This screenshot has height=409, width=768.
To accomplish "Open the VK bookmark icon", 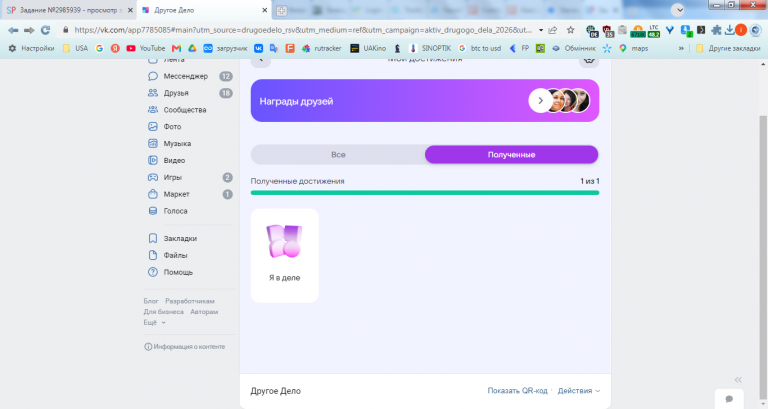I will (258, 48).
